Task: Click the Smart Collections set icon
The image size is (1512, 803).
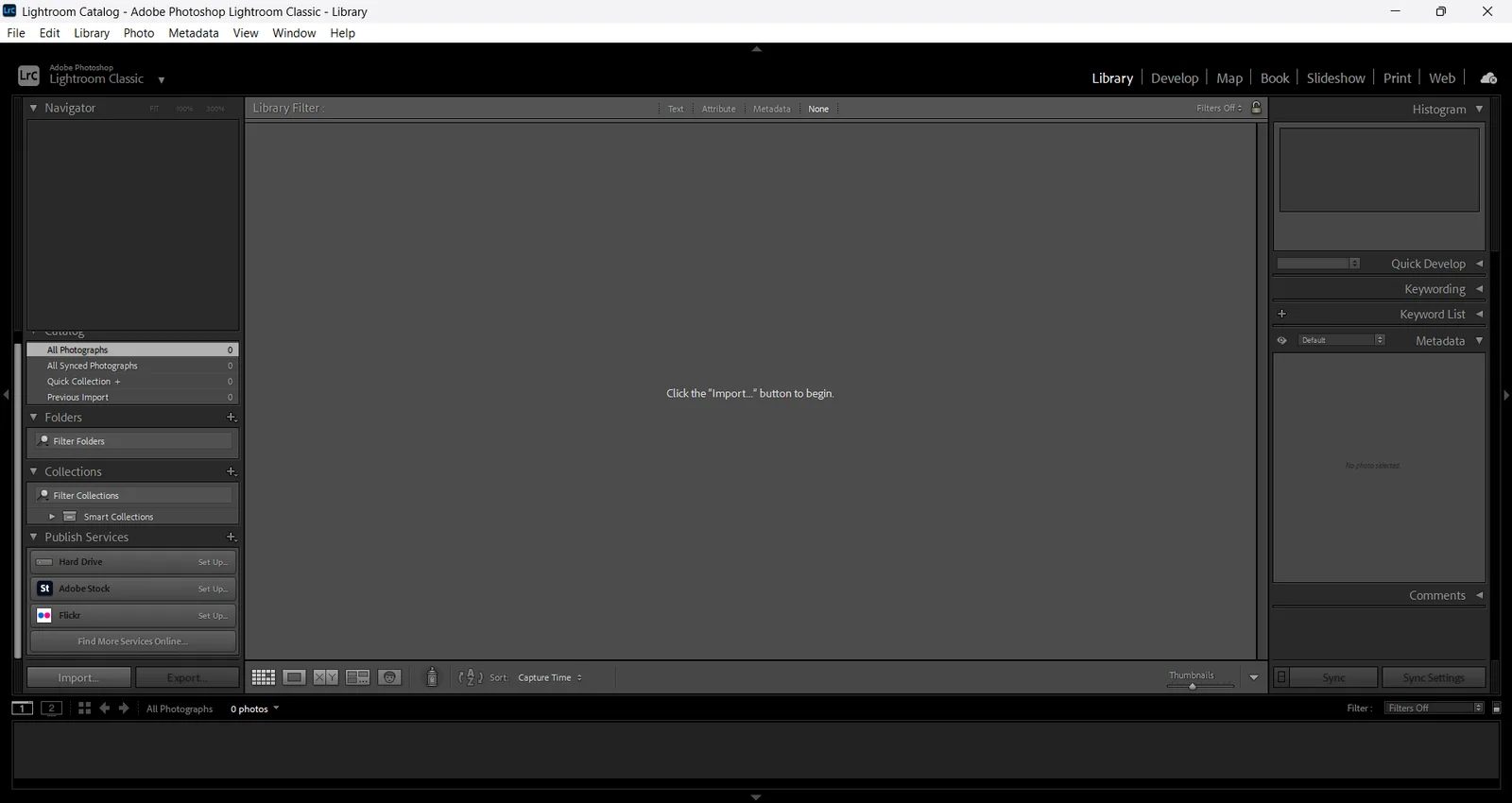Action: (x=70, y=517)
